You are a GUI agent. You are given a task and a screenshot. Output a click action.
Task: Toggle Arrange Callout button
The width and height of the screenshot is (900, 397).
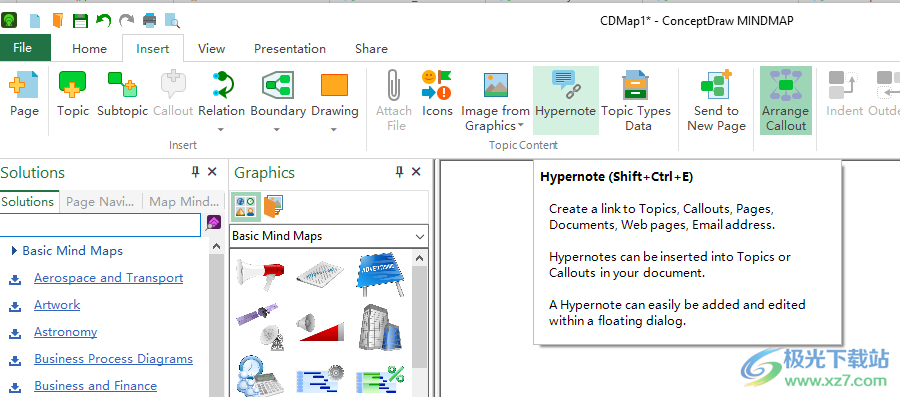pyautogui.click(x=786, y=100)
